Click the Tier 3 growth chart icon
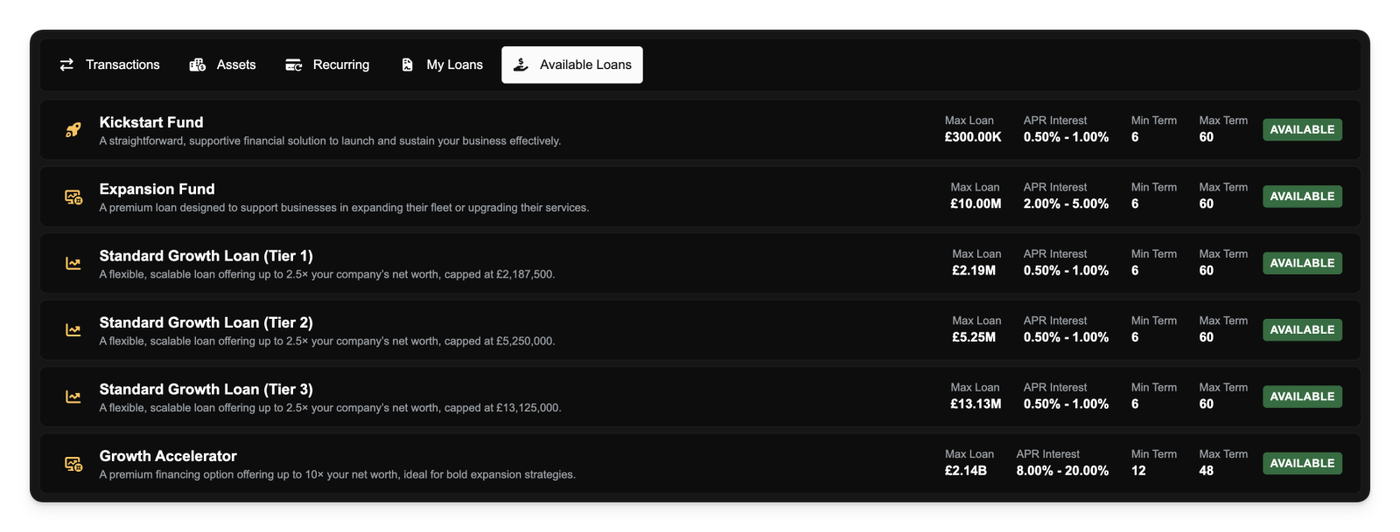The width and height of the screenshot is (1400, 532). coord(73,397)
